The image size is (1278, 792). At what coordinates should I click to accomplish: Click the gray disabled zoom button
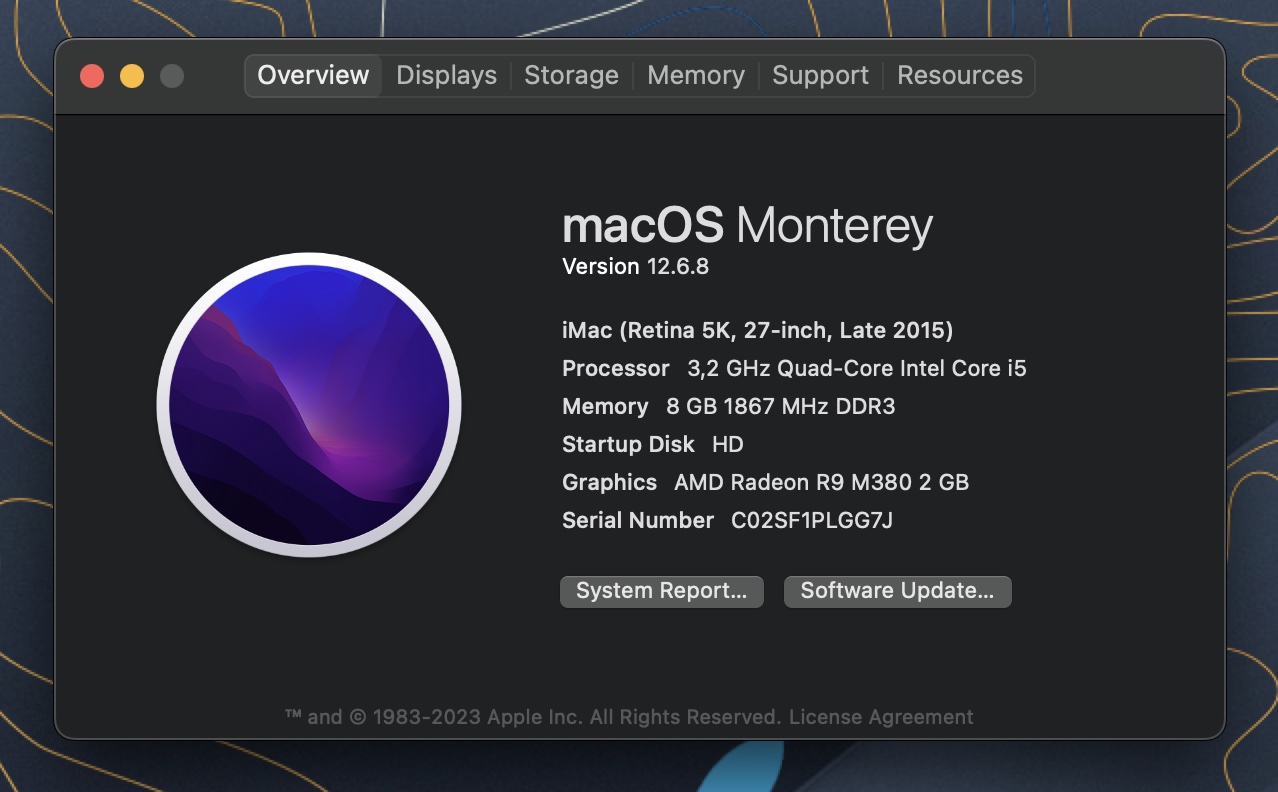click(172, 76)
